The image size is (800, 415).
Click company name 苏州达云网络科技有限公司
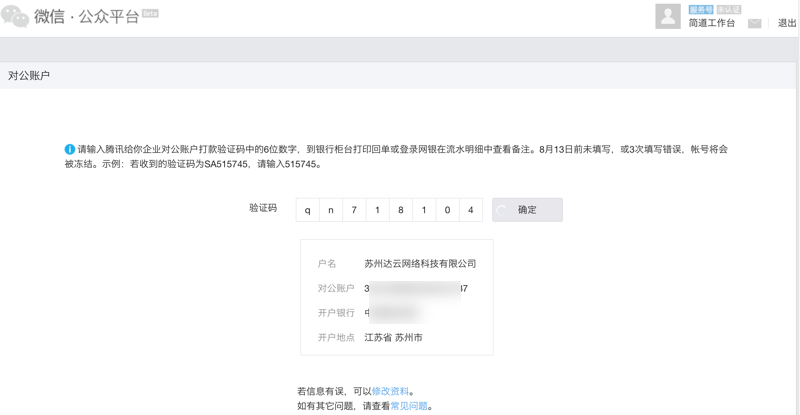coord(420,263)
